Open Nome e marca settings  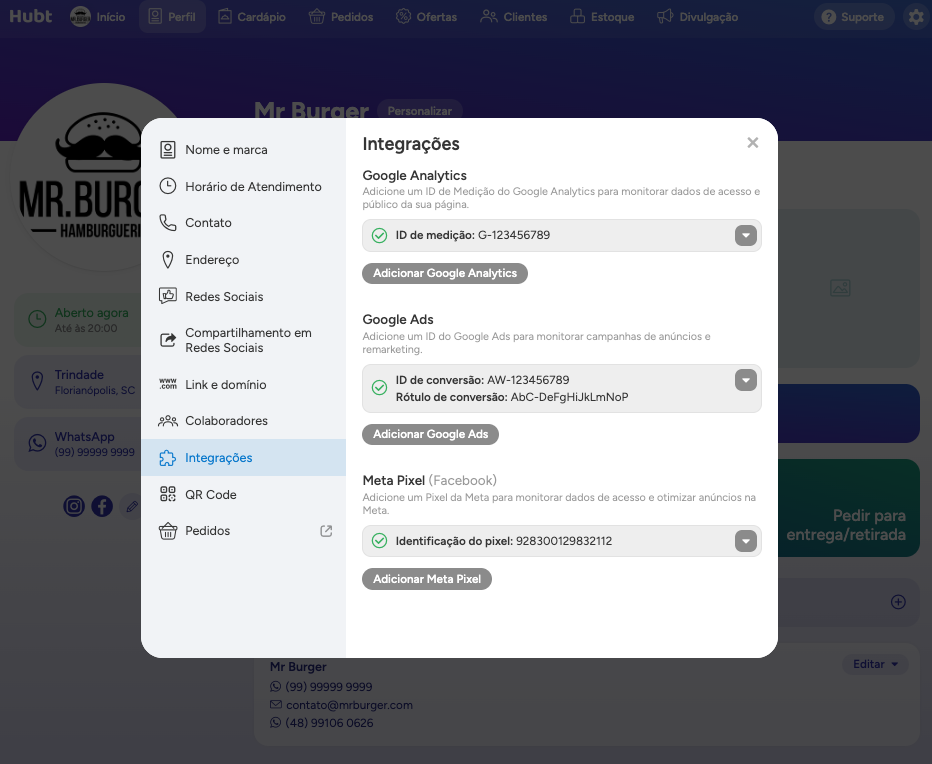point(244,150)
